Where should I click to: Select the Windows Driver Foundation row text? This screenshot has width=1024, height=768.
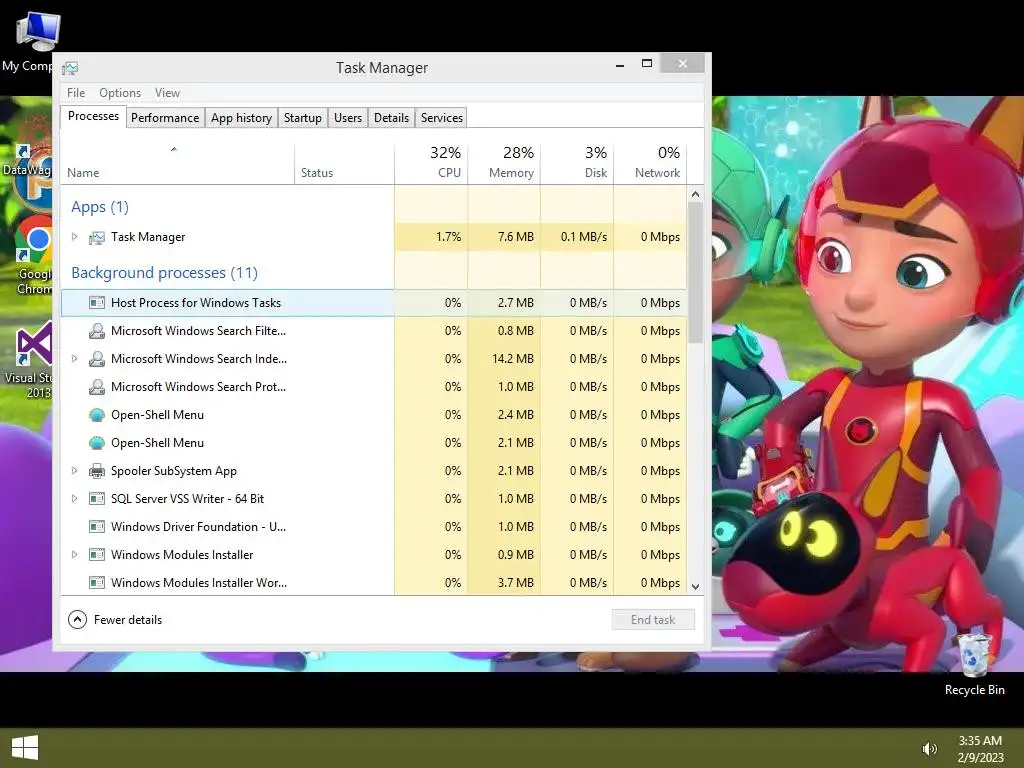199,527
